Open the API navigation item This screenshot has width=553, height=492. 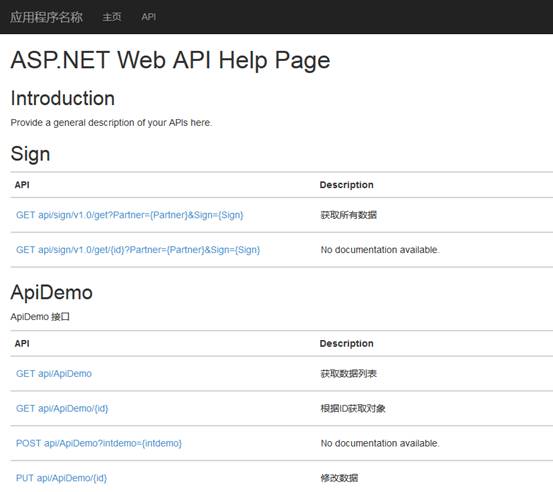pos(148,17)
